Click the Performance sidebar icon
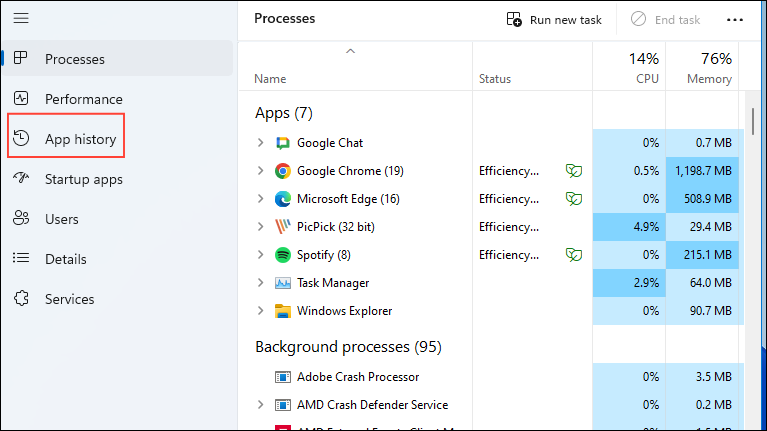This screenshot has width=767, height=431. 21,99
